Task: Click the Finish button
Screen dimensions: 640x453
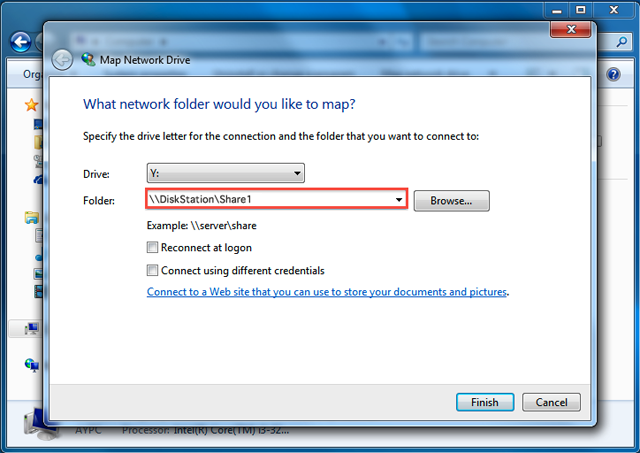Action: click(485, 402)
